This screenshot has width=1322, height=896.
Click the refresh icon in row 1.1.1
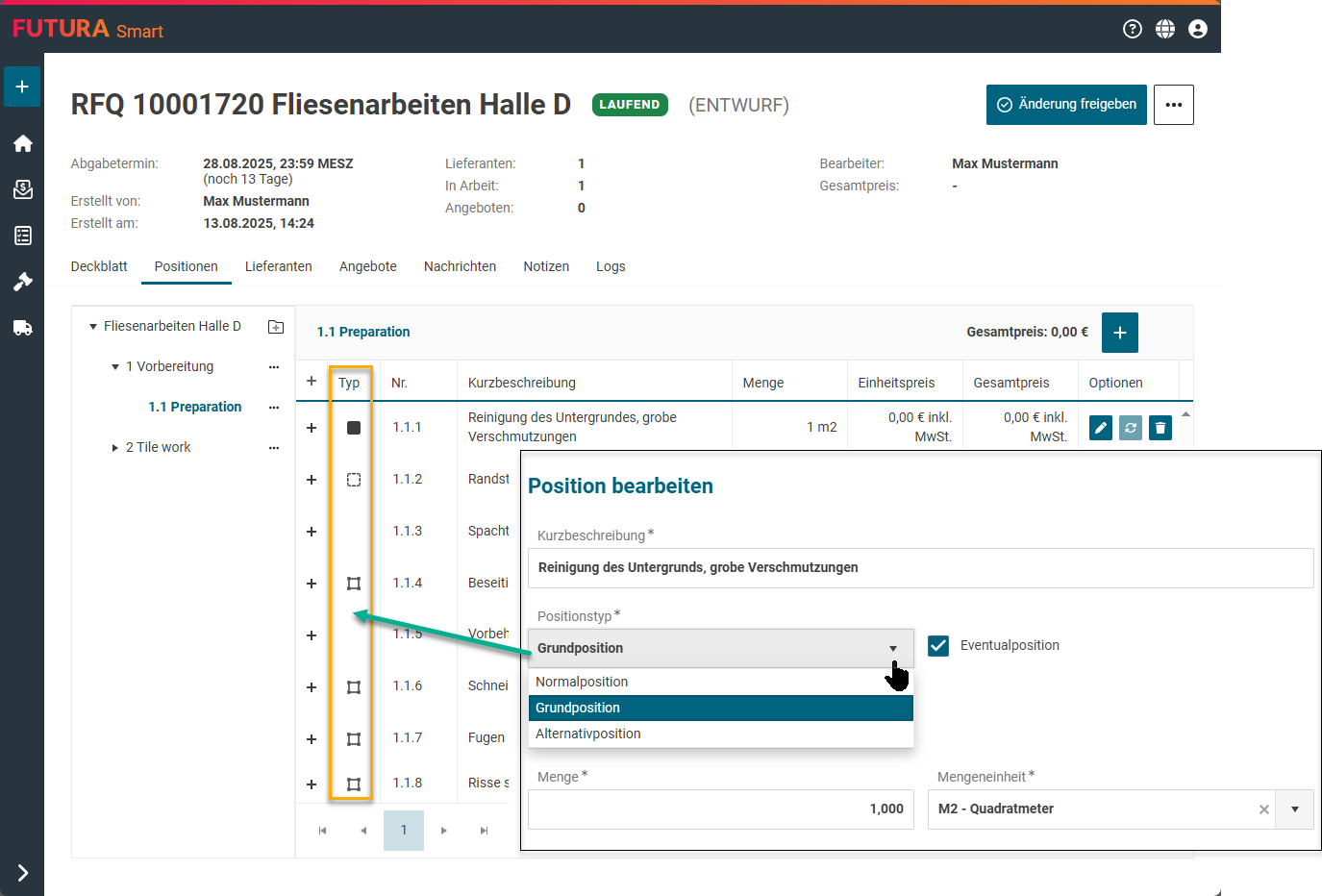pyautogui.click(x=1131, y=428)
